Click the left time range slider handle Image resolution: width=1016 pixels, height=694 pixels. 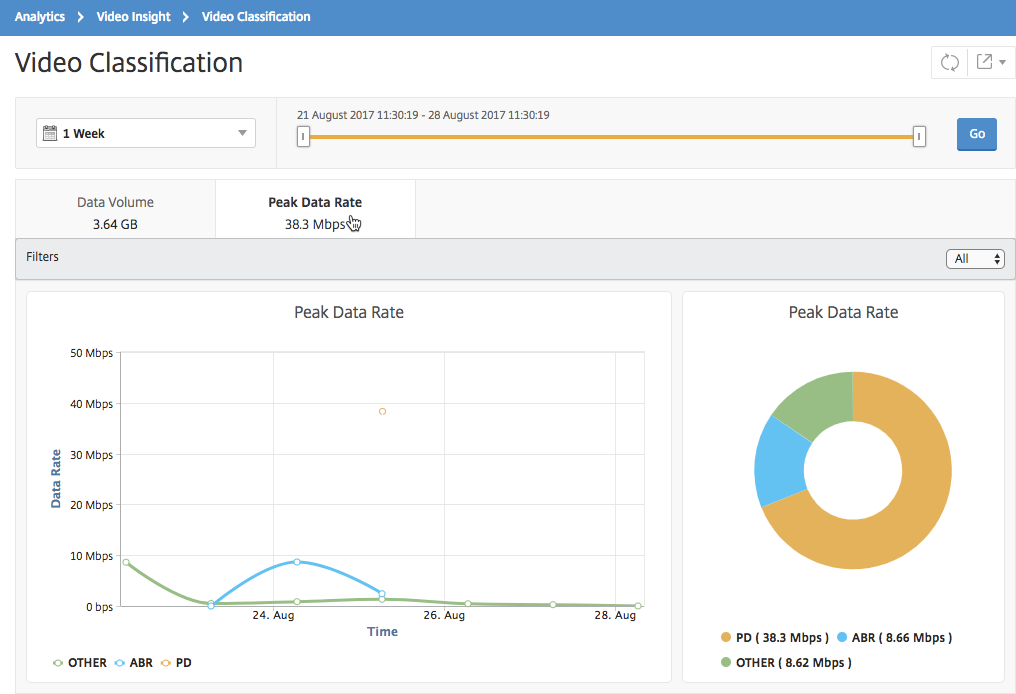tap(303, 137)
